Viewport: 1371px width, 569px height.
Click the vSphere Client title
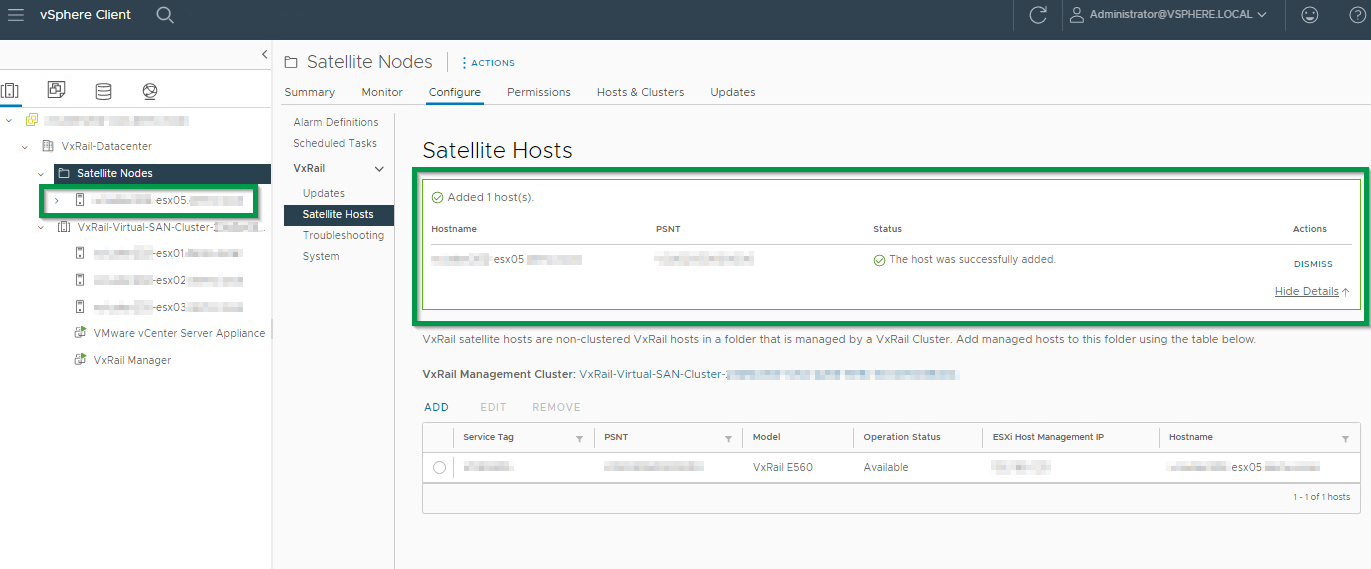point(85,15)
